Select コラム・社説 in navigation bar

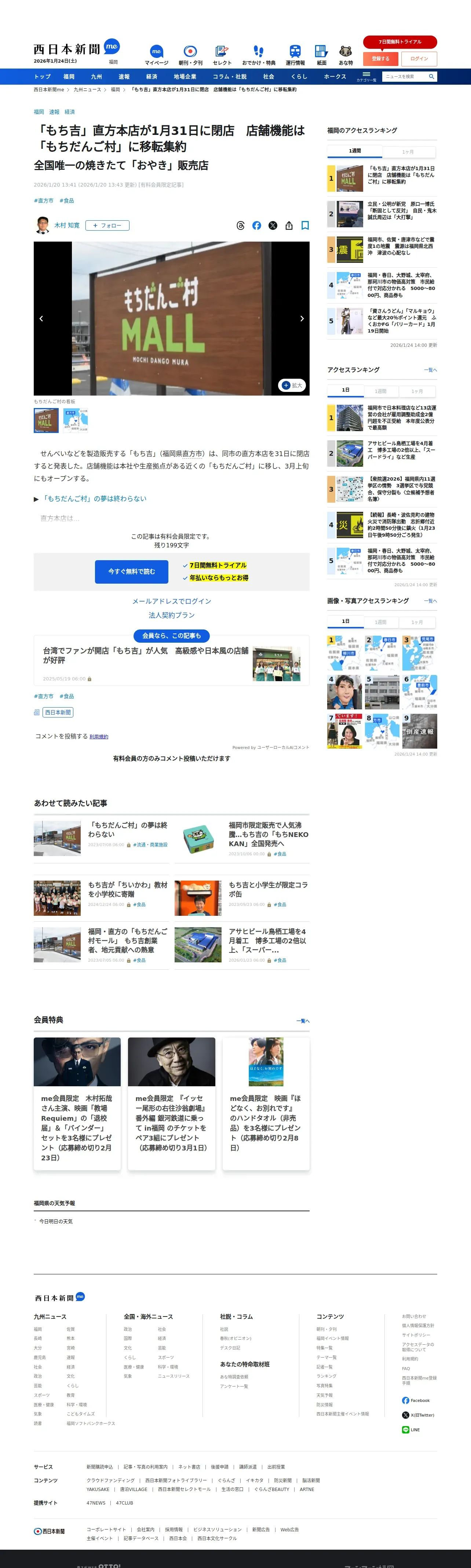[x=230, y=77]
